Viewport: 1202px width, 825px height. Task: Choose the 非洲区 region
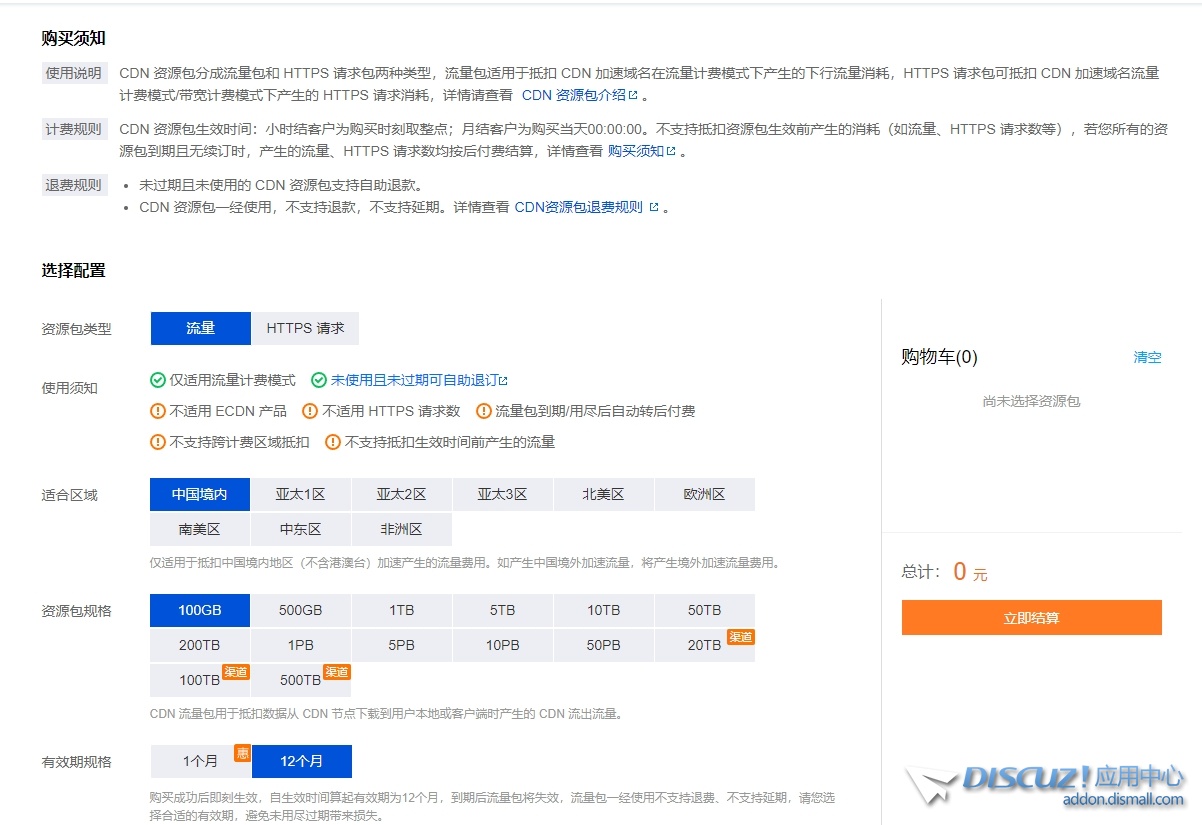tap(402, 529)
